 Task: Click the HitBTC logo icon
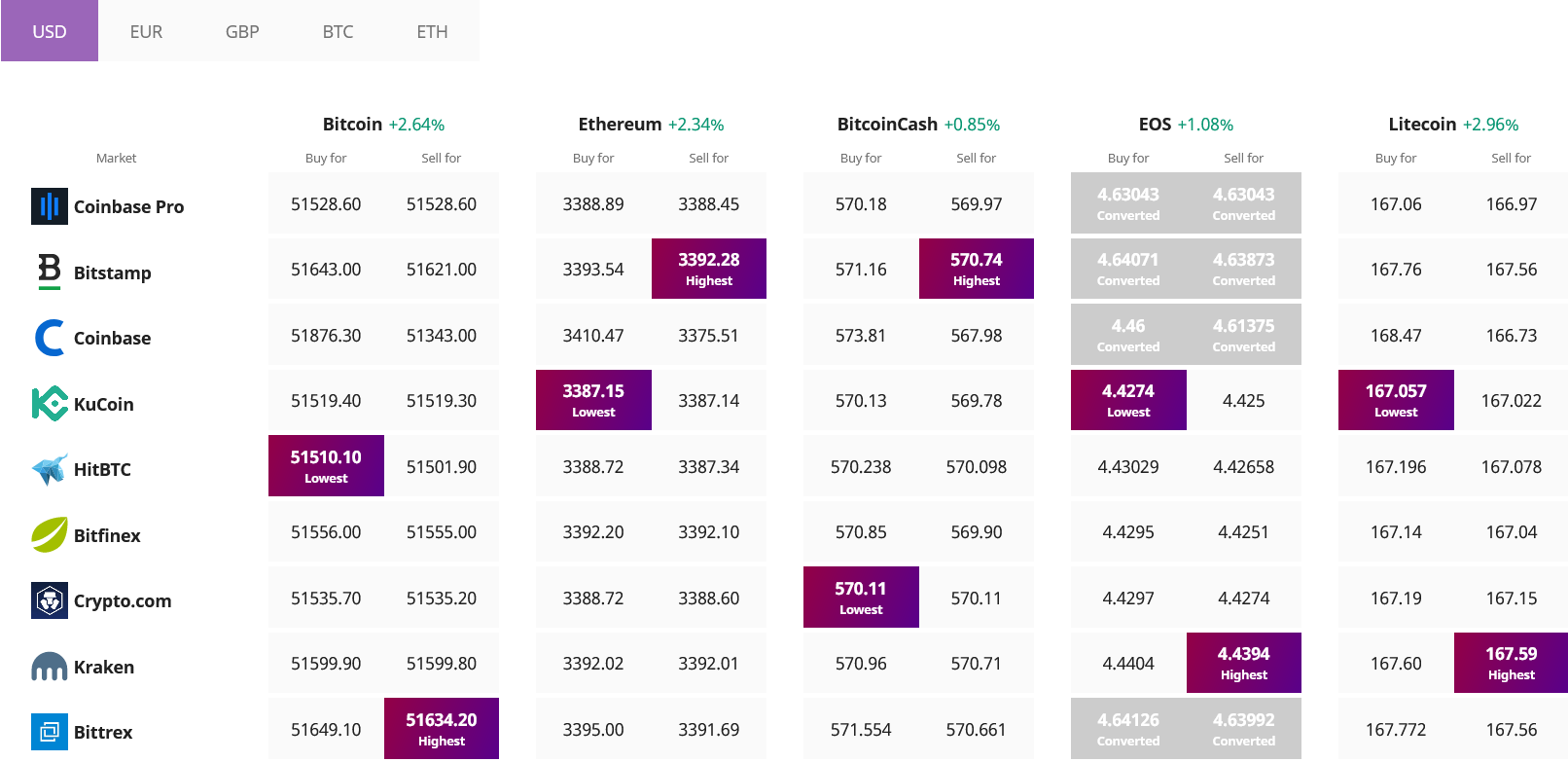pyautogui.click(x=50, y=469)
